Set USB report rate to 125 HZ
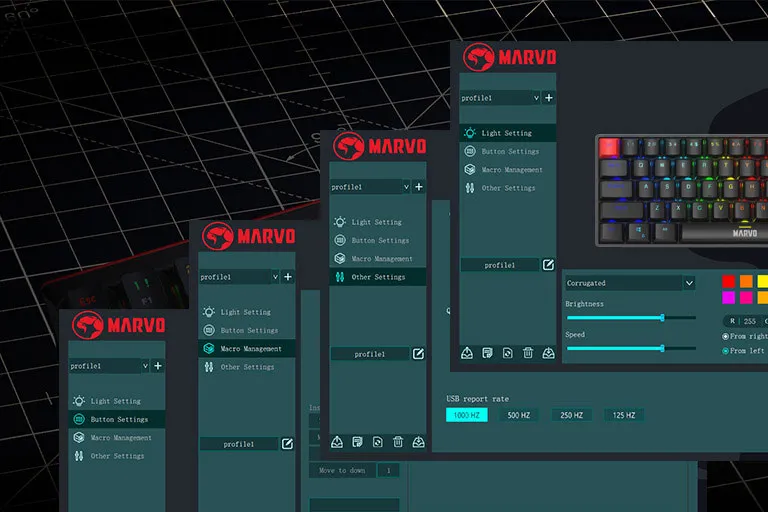This screenshot has height=512, width=768. [624, 415]
